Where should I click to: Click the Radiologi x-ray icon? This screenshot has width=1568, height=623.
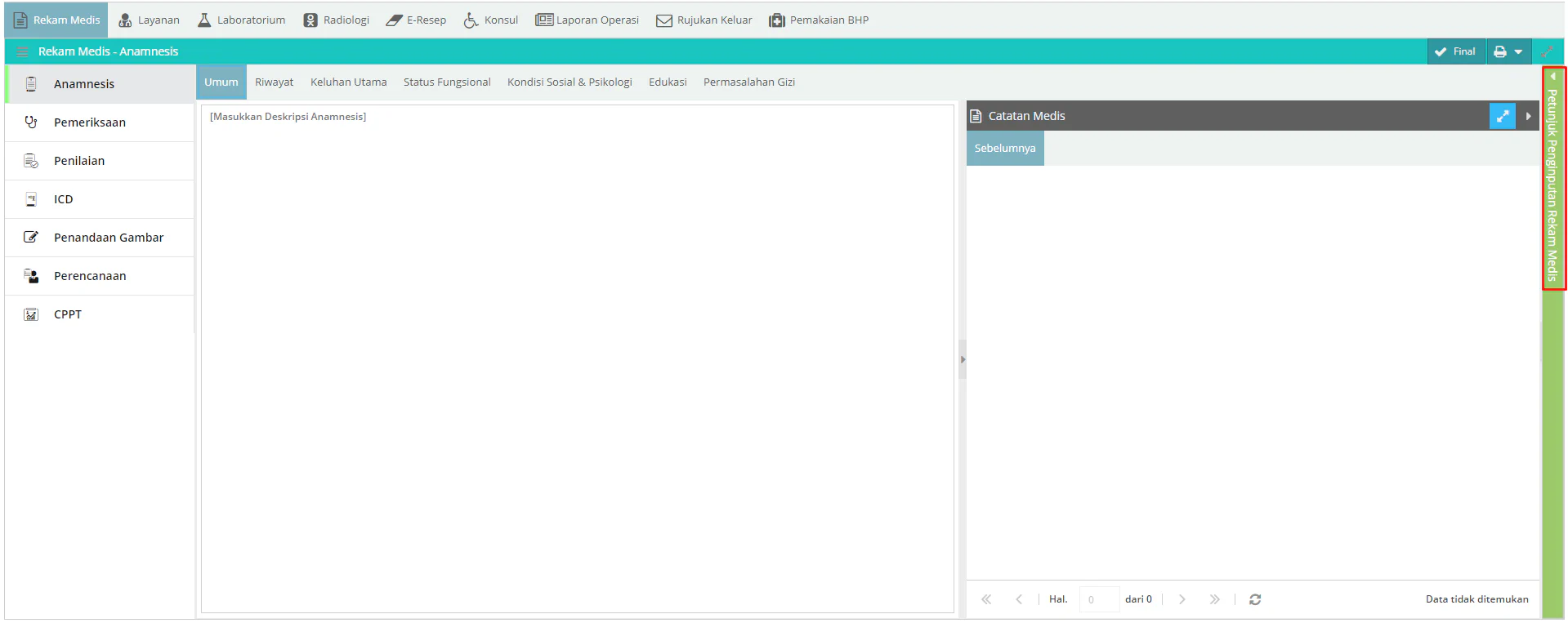310,20
